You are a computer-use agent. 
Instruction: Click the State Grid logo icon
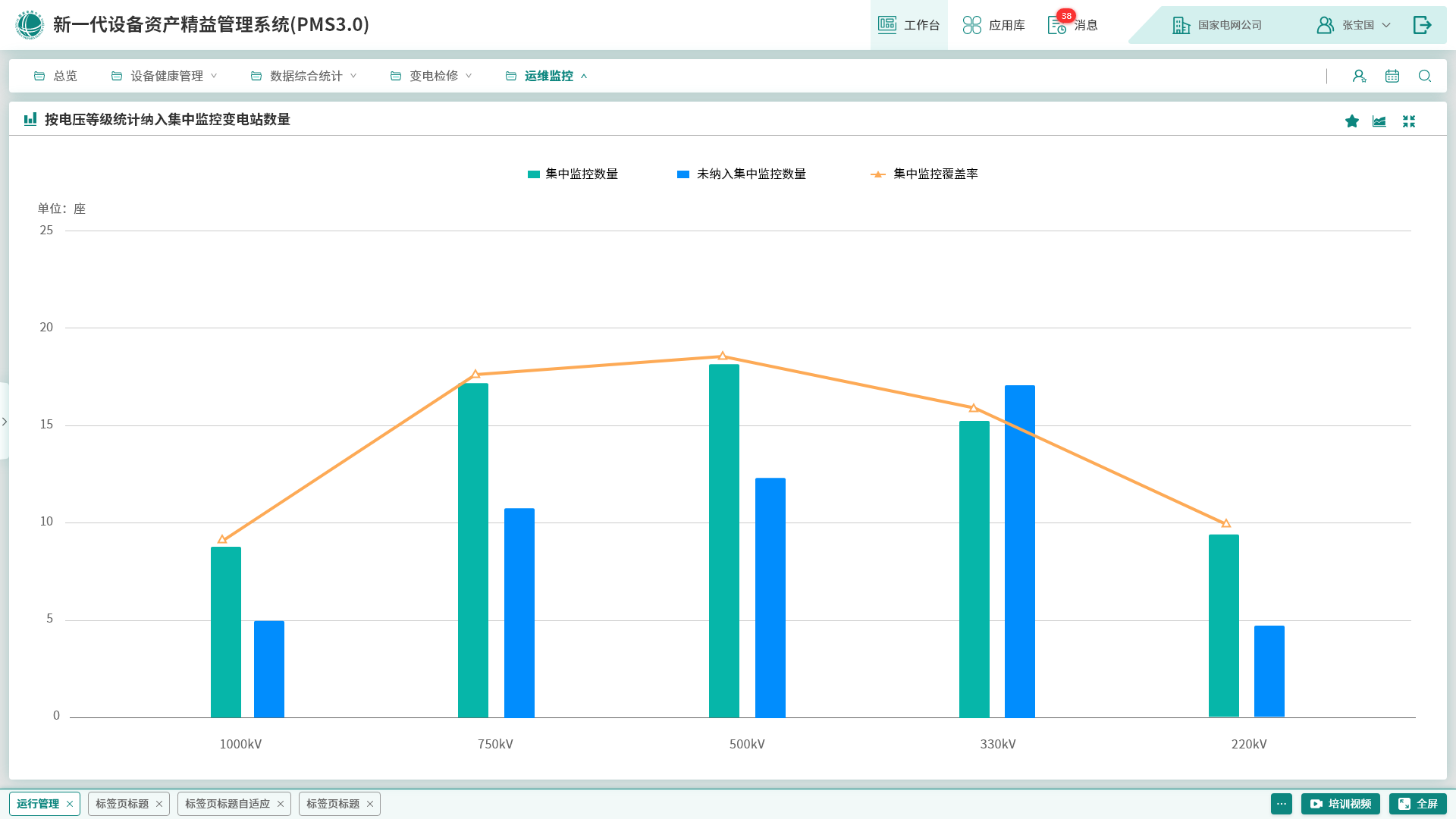[x=30, y=25]
